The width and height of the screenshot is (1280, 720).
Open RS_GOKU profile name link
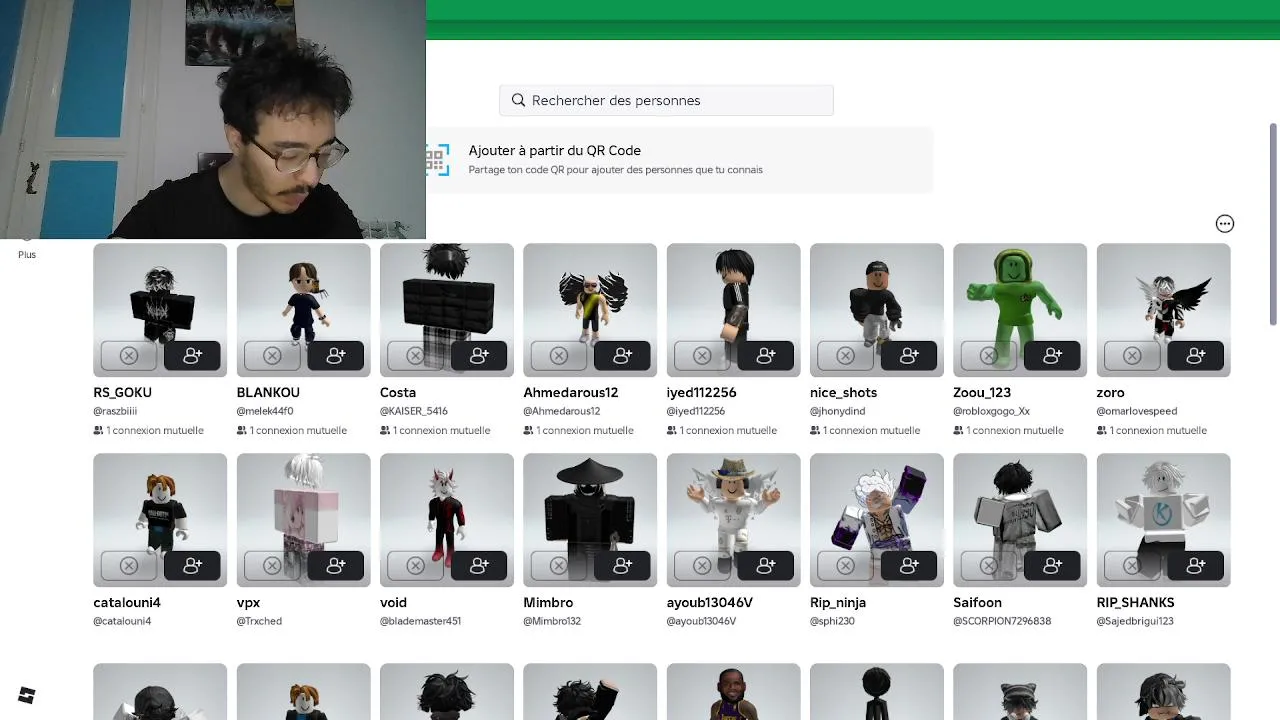[122, 393]
